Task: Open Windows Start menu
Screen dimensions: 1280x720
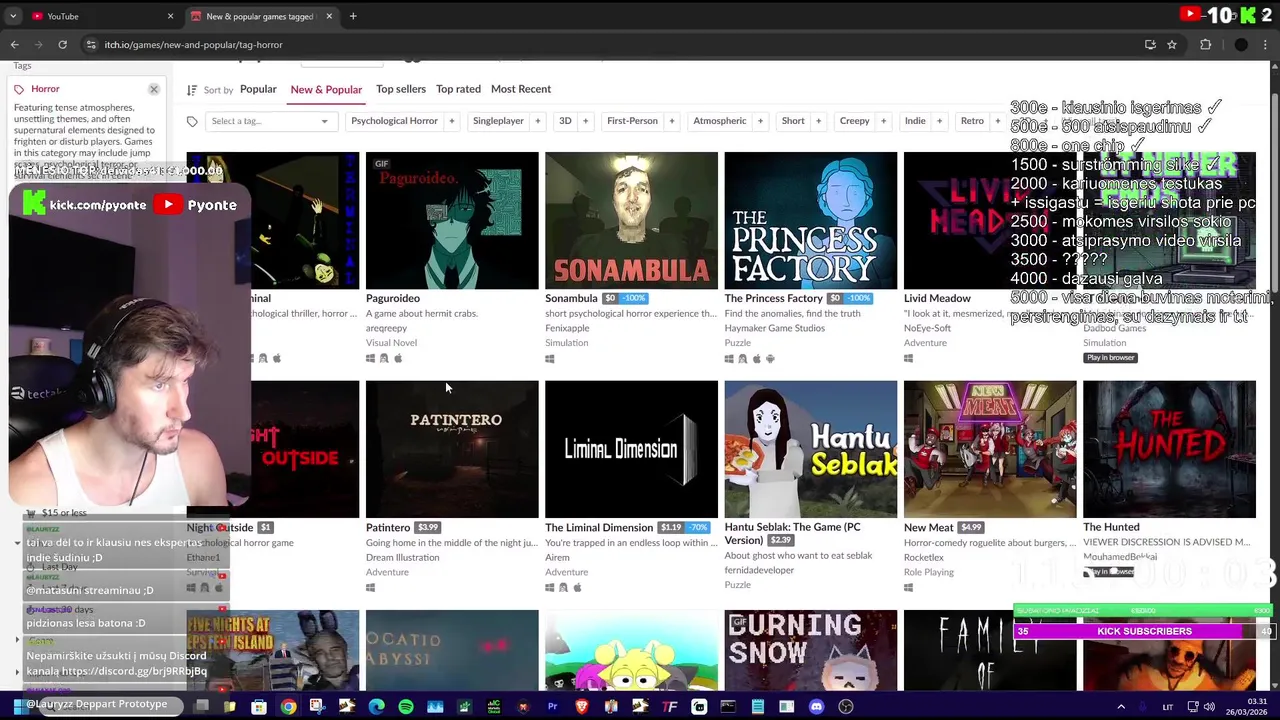Action: (x=18, y=707)
